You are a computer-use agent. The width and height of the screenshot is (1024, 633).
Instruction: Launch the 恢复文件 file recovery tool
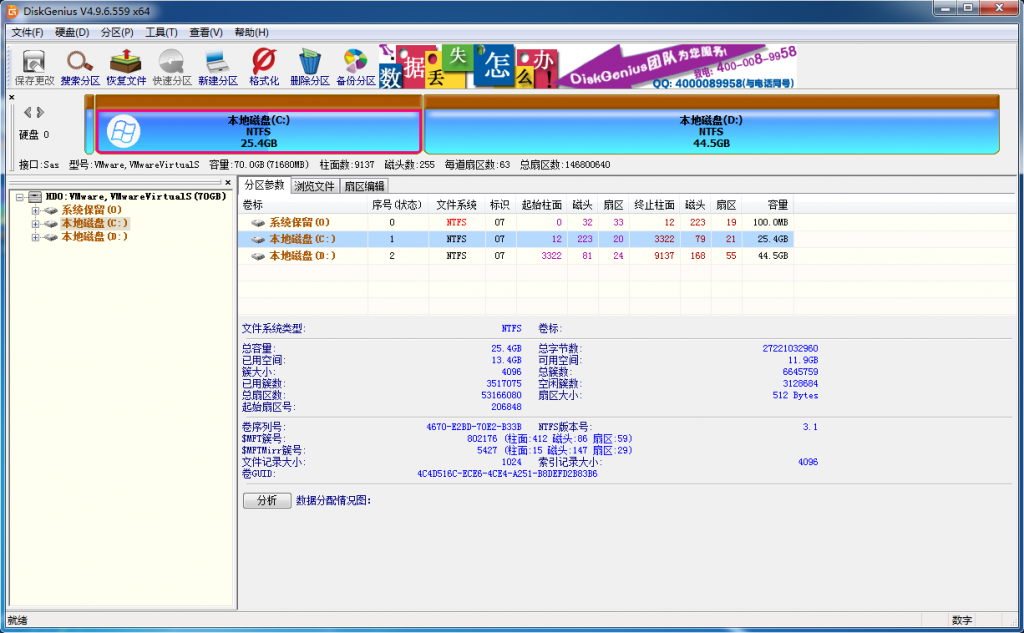pos(126,67)
